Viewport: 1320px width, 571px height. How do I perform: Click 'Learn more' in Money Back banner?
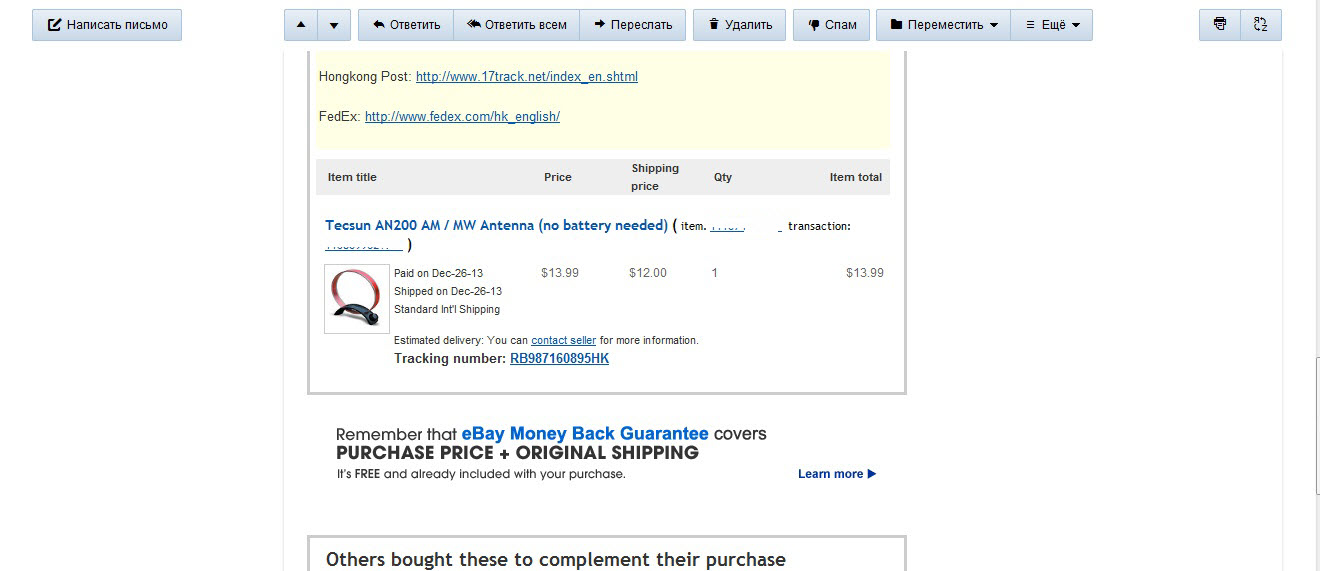836,474
